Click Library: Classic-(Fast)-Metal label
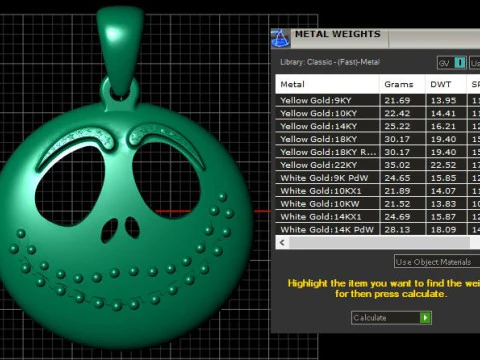Image resolution: width=480 pixels, height=360 pixels. [330, 62]
